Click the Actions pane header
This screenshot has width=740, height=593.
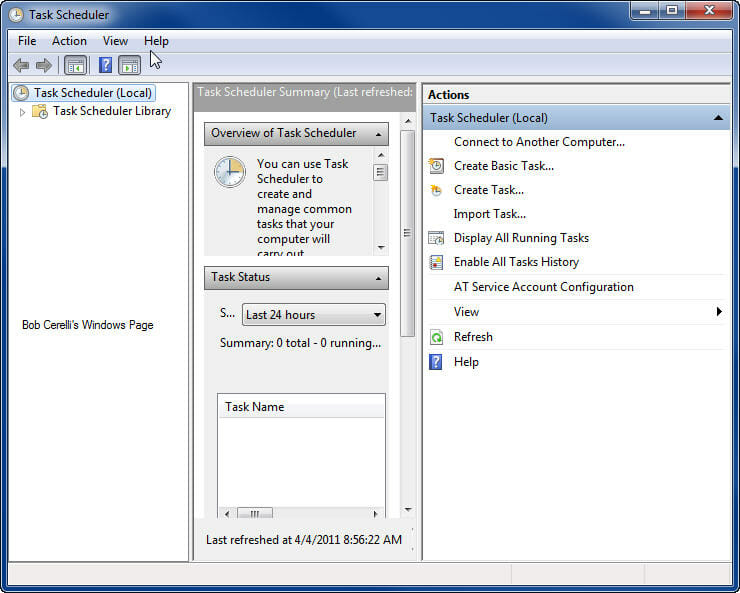pyautogui.click(x=577, y=95)
